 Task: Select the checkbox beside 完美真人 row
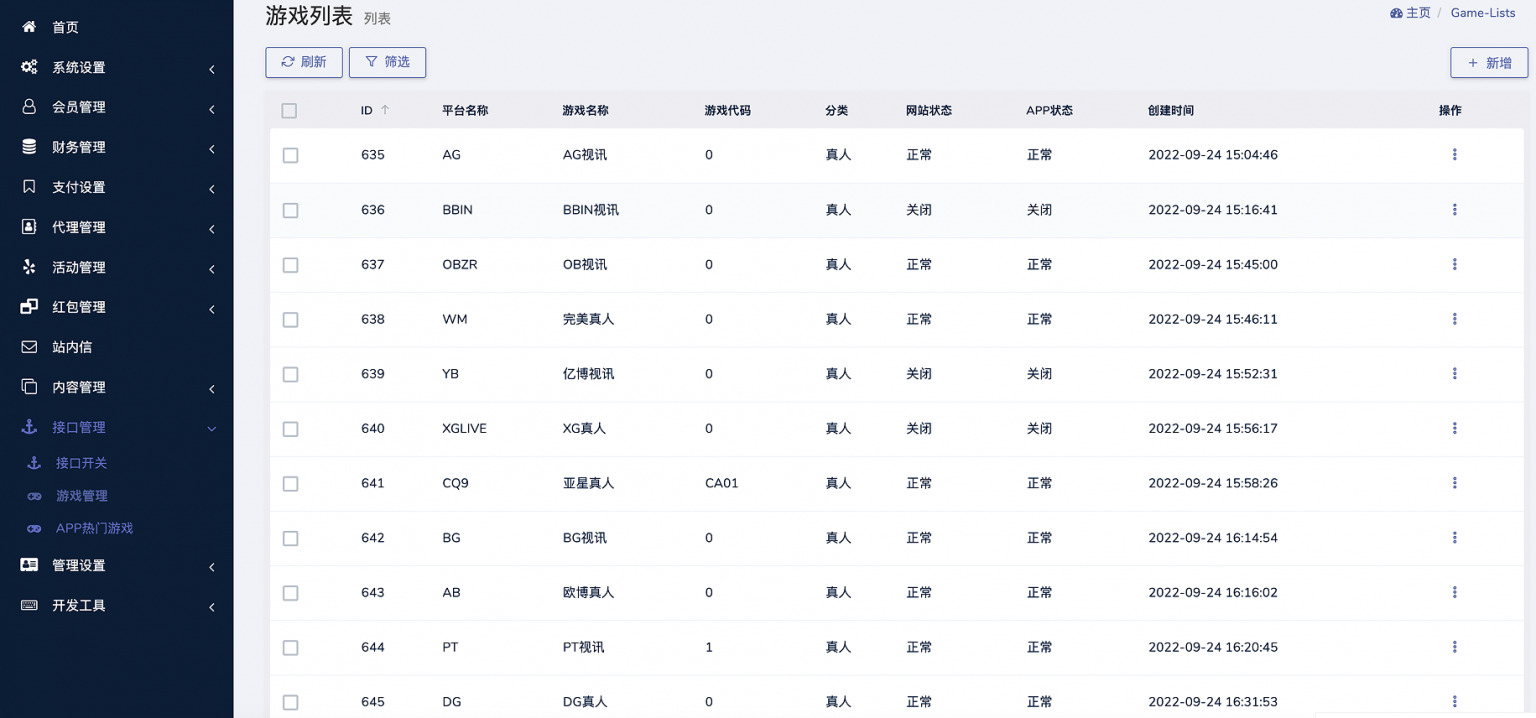290,320
